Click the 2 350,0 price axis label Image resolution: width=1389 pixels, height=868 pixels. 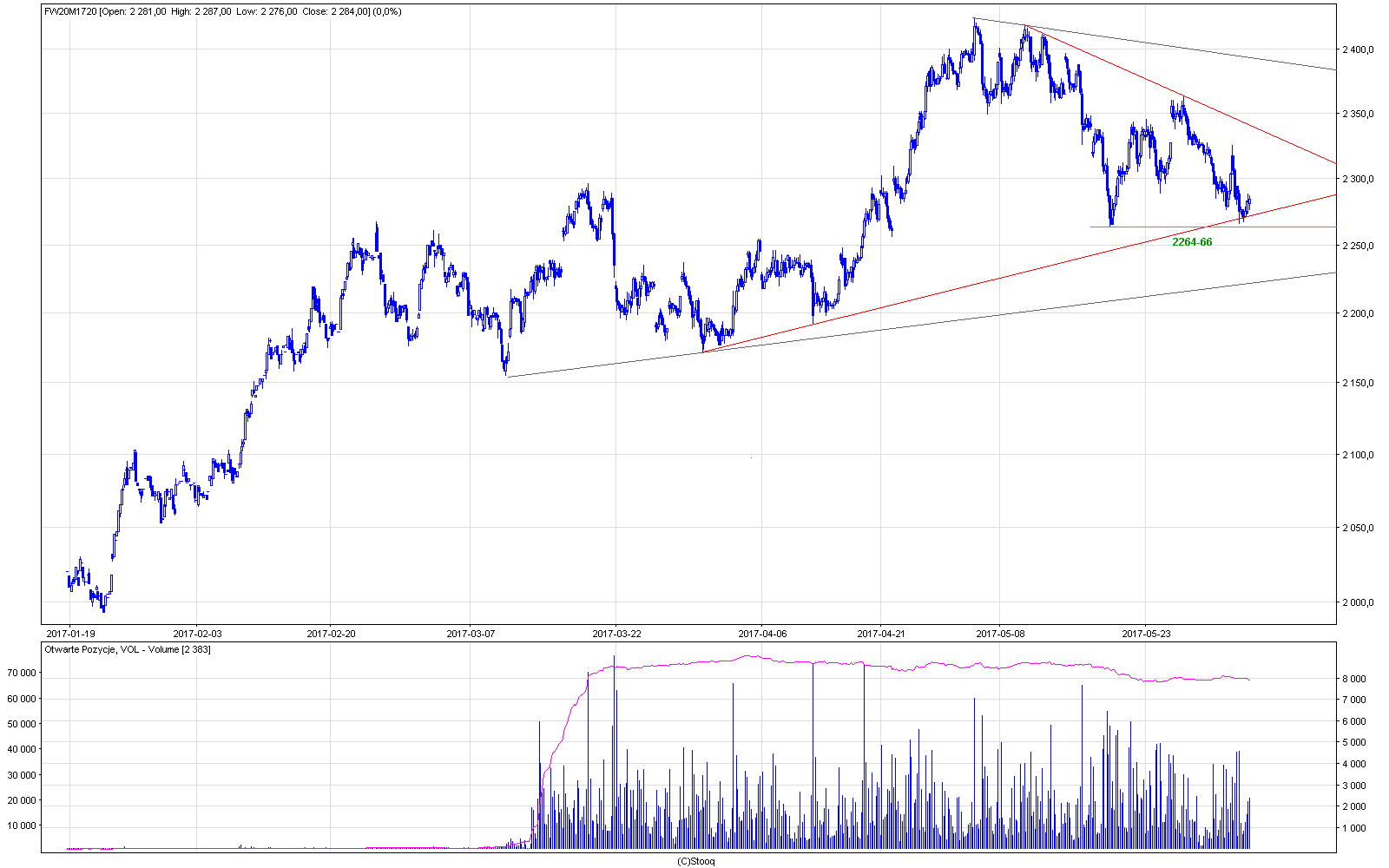pyautogui.click(x=1358, y=114)
